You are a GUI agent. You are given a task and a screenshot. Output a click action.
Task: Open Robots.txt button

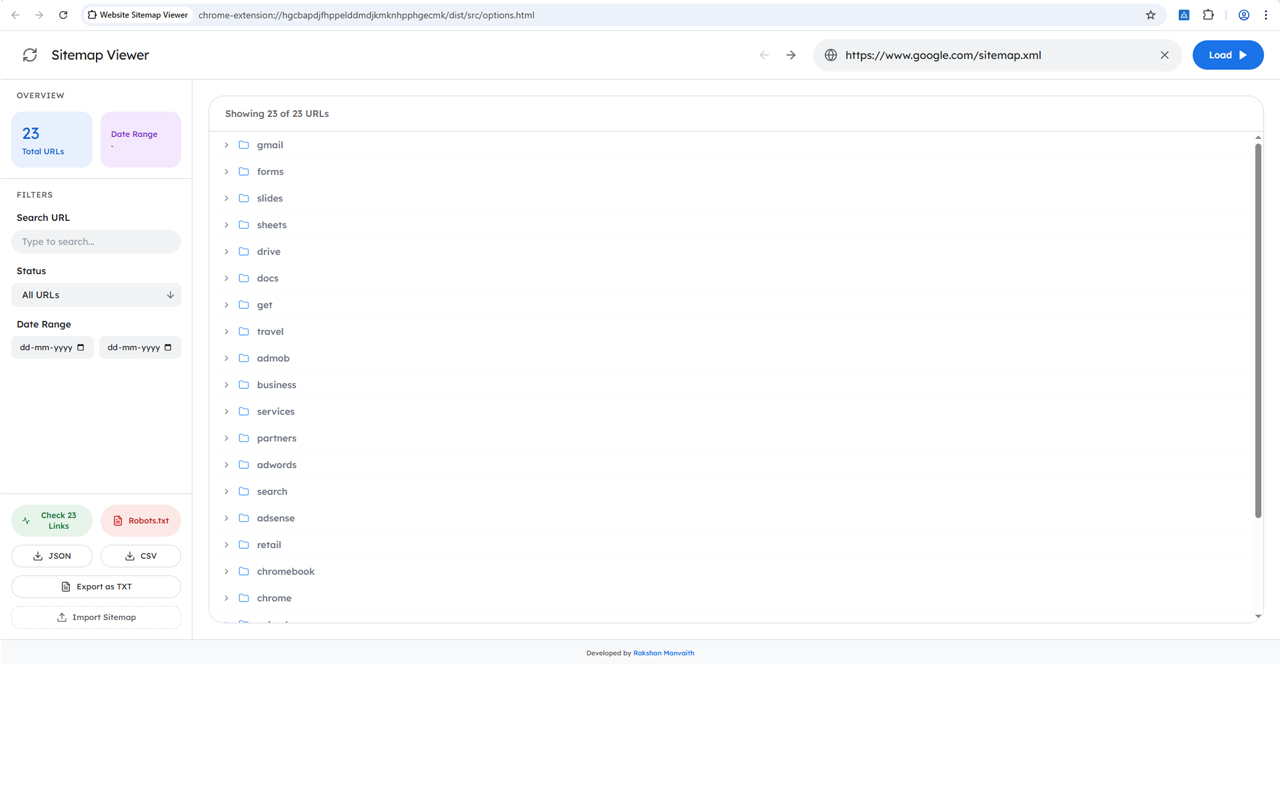pyautogui.click(x=141, y=521)
